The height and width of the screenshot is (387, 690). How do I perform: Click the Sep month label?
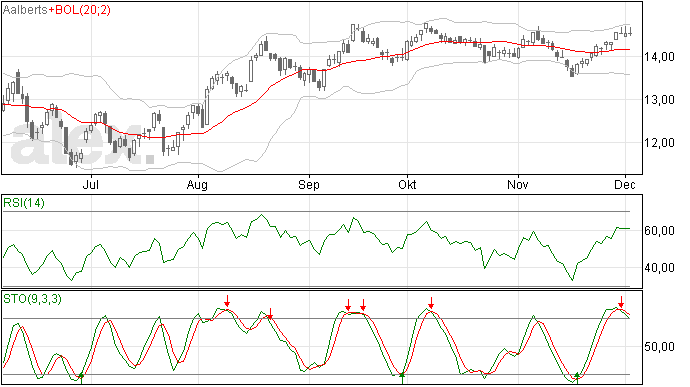[x=309, y=184]
